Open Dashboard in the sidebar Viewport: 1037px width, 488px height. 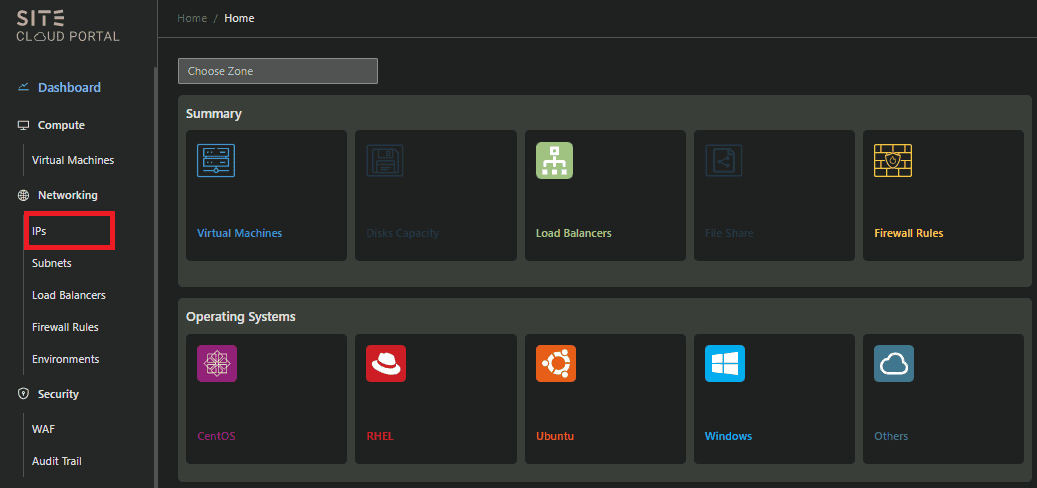[x=68, y=87]
